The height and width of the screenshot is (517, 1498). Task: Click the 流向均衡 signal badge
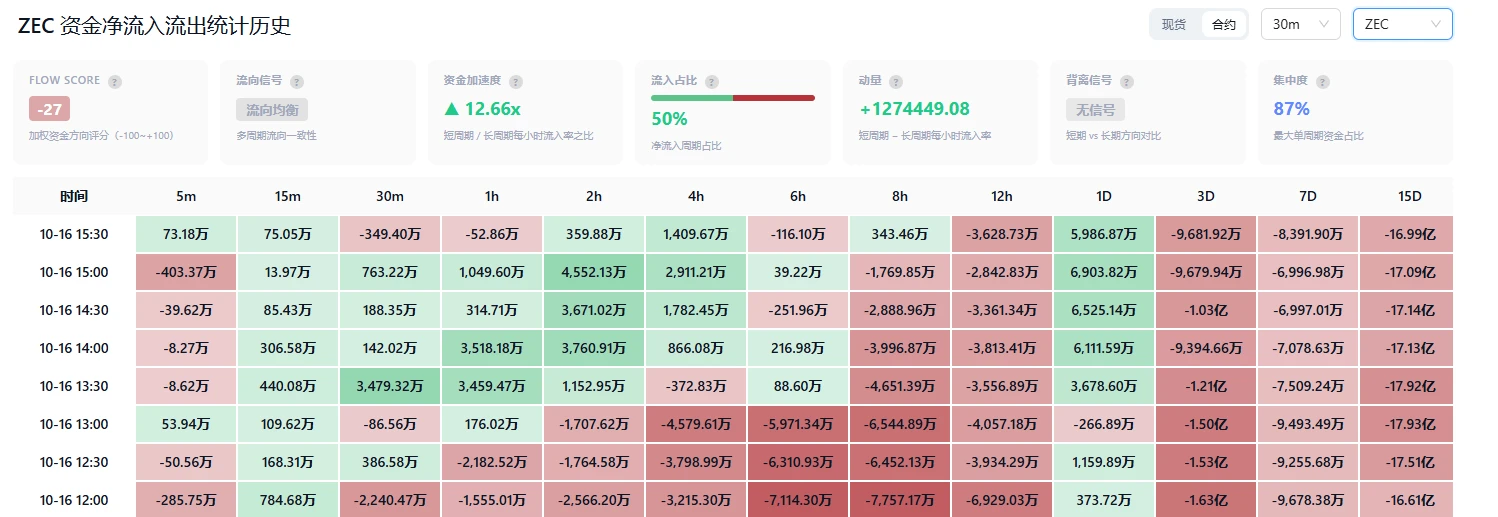(272, 109)
